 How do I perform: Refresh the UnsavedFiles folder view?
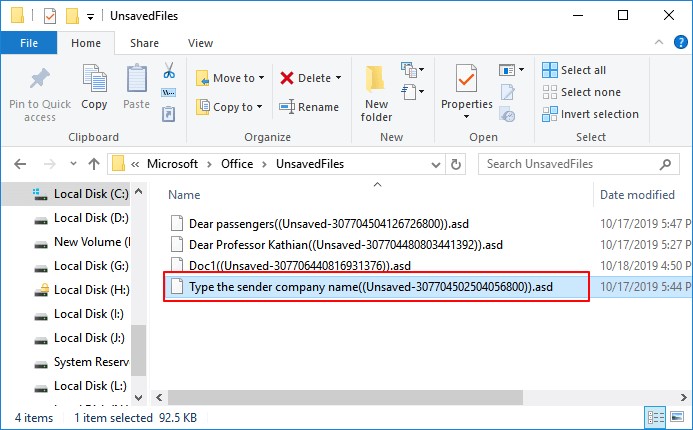[456, 164]
